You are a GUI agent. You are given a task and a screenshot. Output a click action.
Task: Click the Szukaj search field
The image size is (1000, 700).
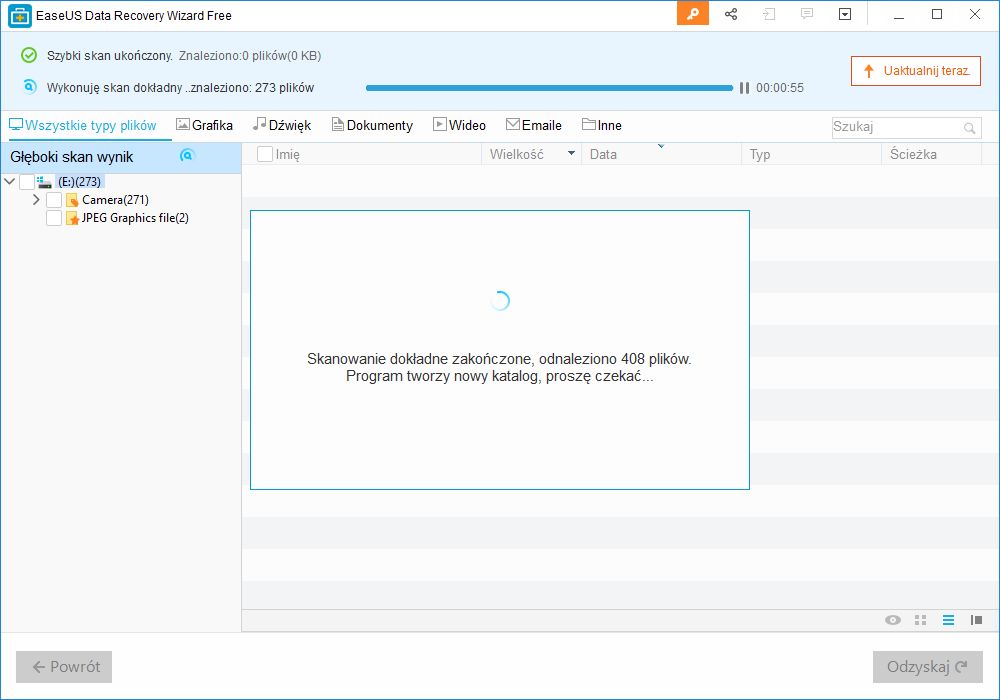coord(906,127)
